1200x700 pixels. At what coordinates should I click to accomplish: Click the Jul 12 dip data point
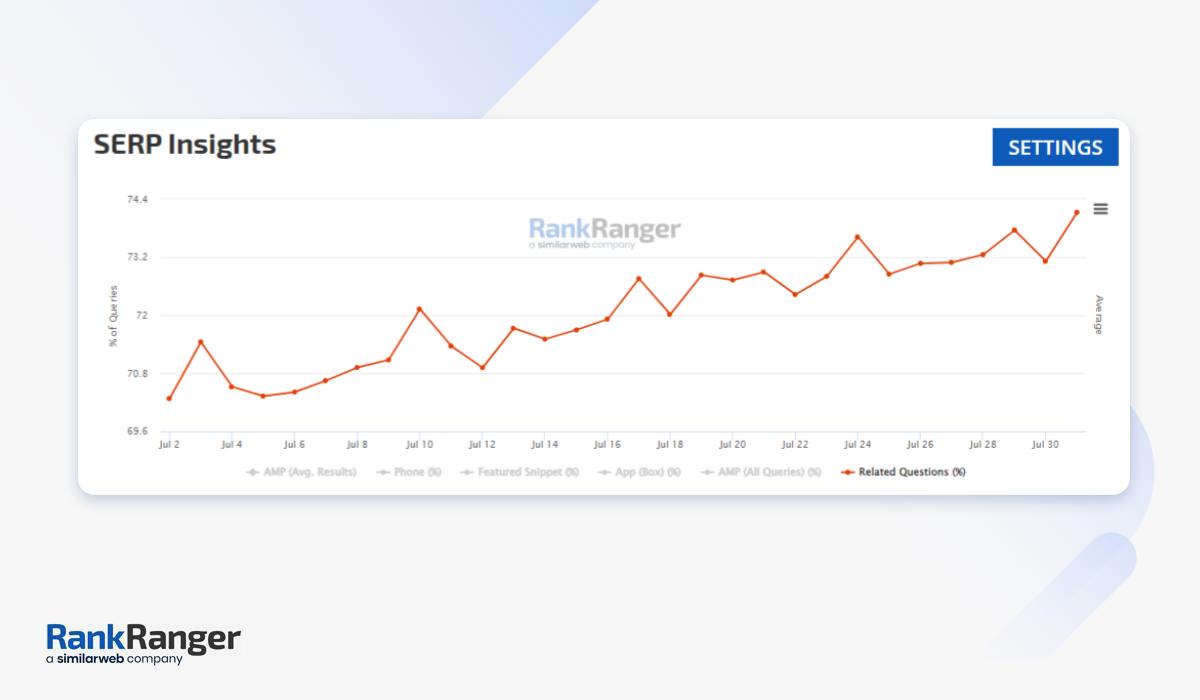(482, 368)
